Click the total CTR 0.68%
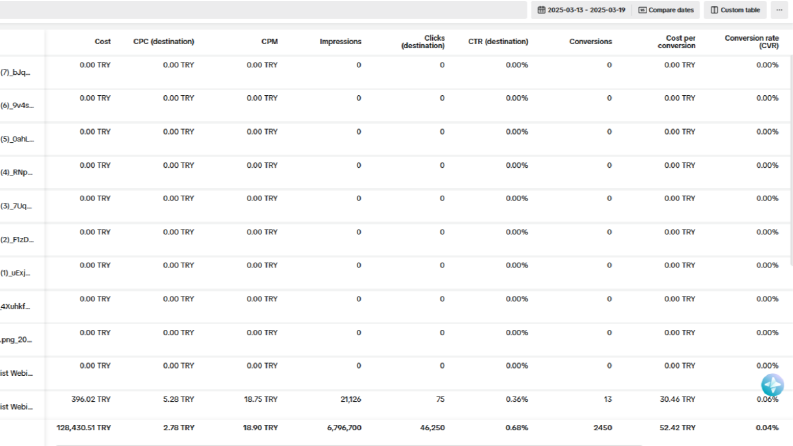This screenshot has height=446, width=793. (x=517, y=427)
